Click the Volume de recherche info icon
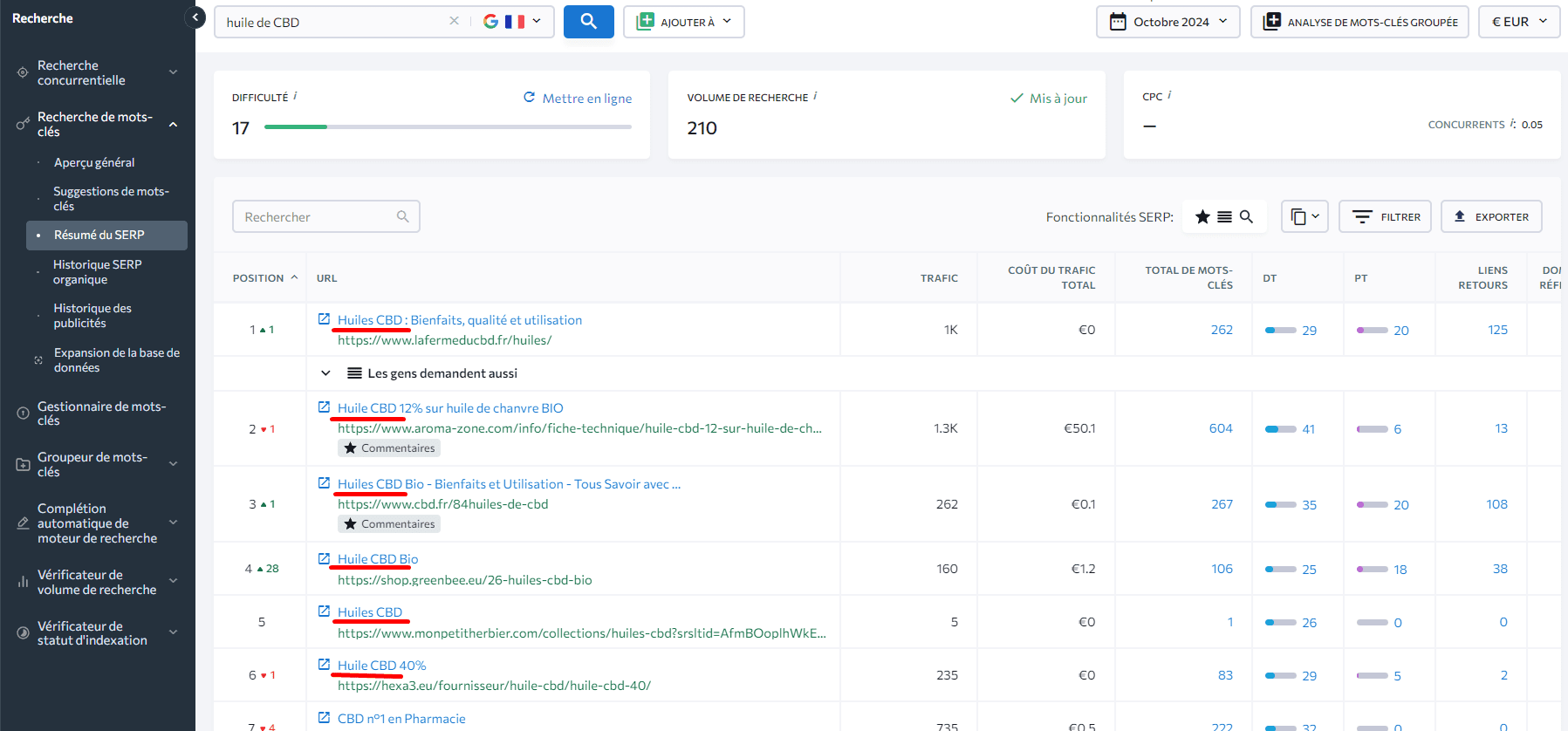Screen dimensions: 1568x731 point(815,96)
